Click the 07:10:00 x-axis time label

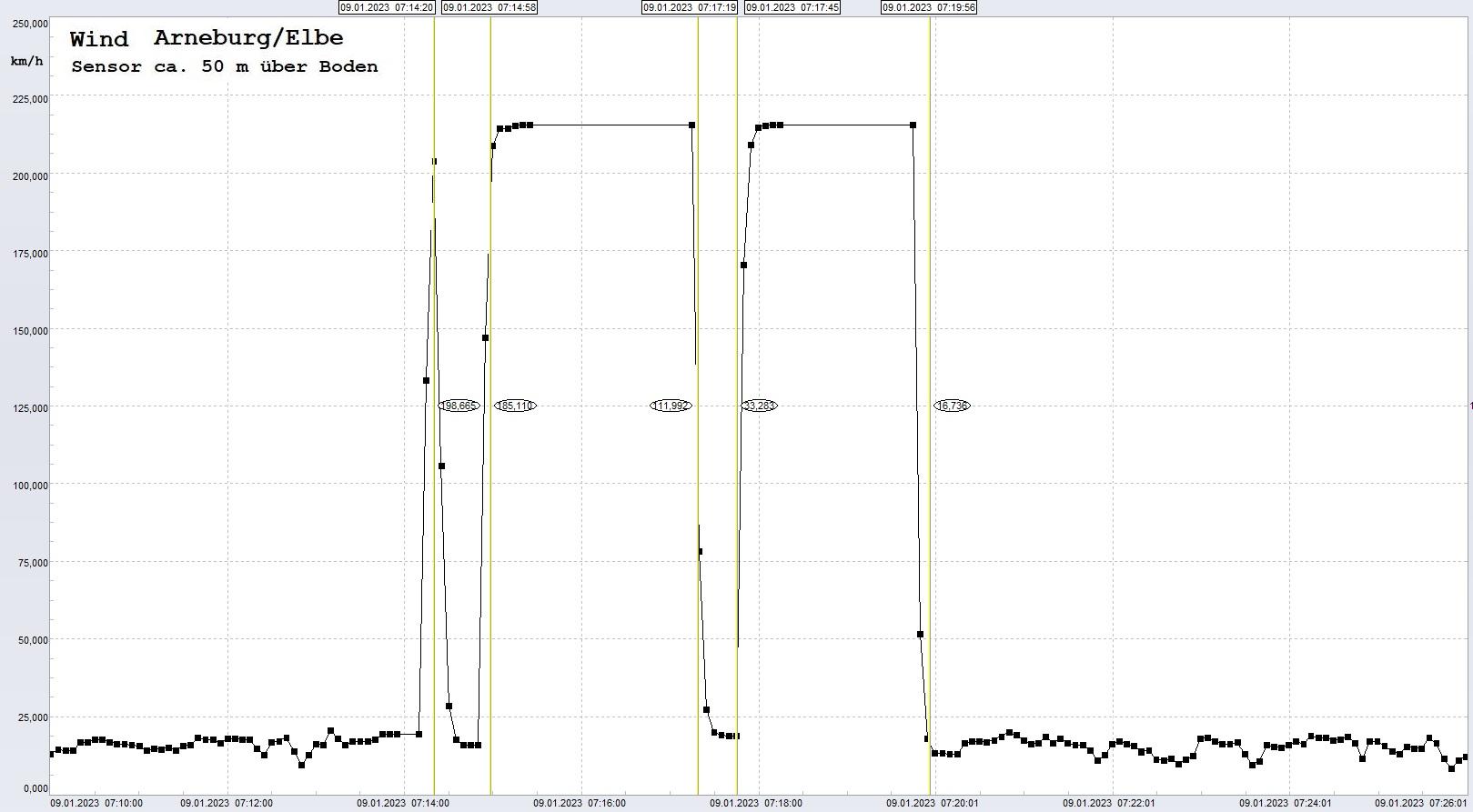point(96,803)
